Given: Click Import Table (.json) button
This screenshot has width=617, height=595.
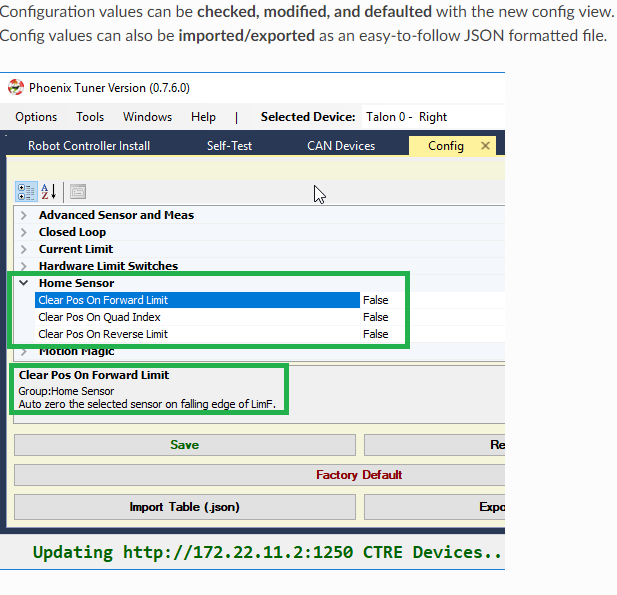Looking at the screenshot, I should tap(185, 507).
